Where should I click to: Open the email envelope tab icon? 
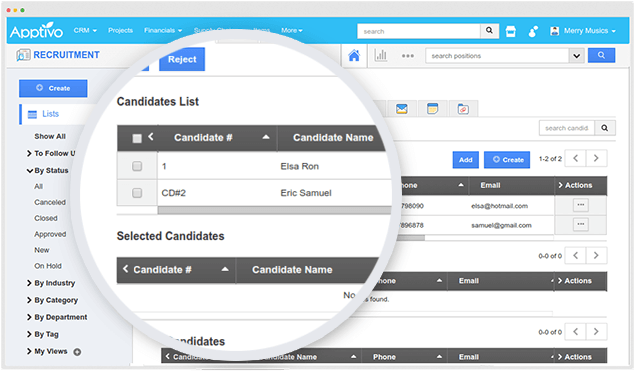402,109
